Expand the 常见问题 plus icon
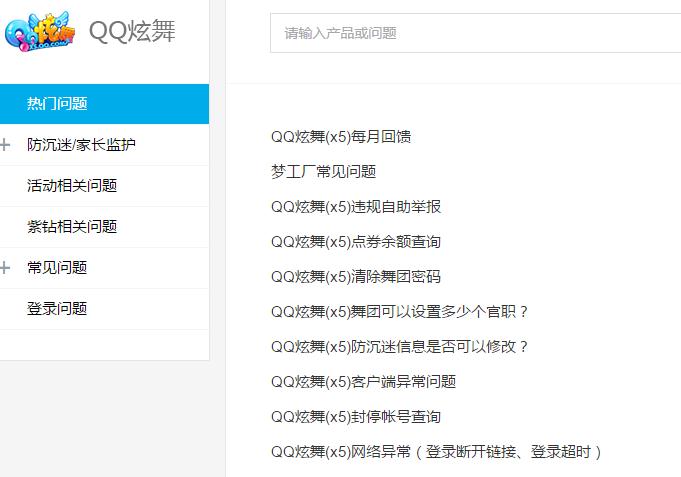This screenshot has width=681, height=477. click(x=6, y=268)
